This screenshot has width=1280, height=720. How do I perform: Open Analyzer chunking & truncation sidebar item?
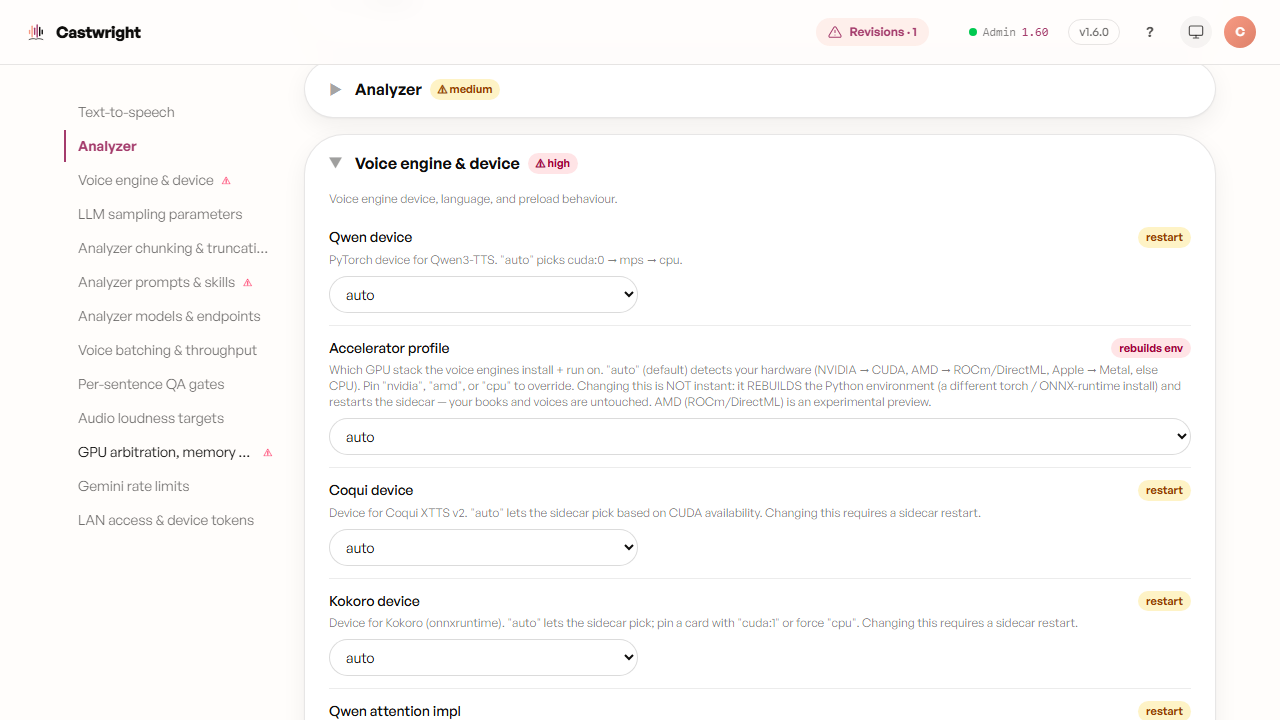pos(173,248)
